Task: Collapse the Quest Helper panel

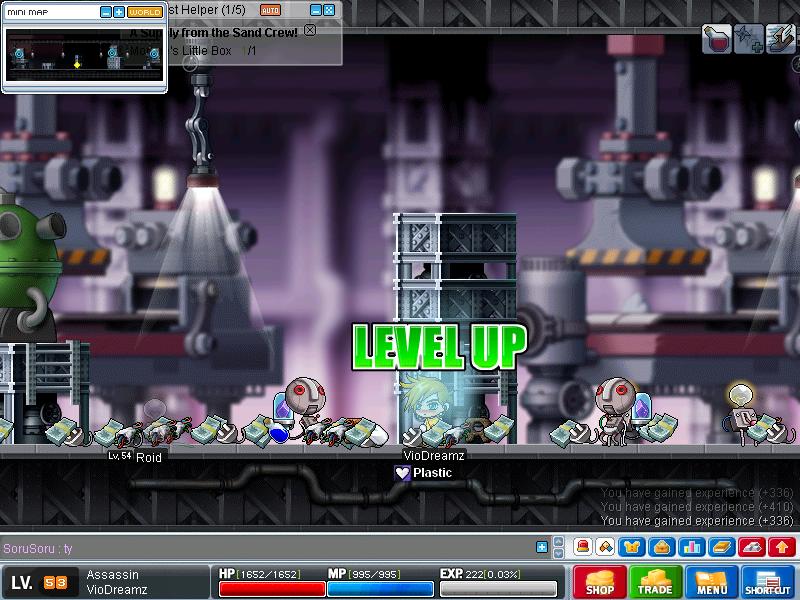Action: 315,10
